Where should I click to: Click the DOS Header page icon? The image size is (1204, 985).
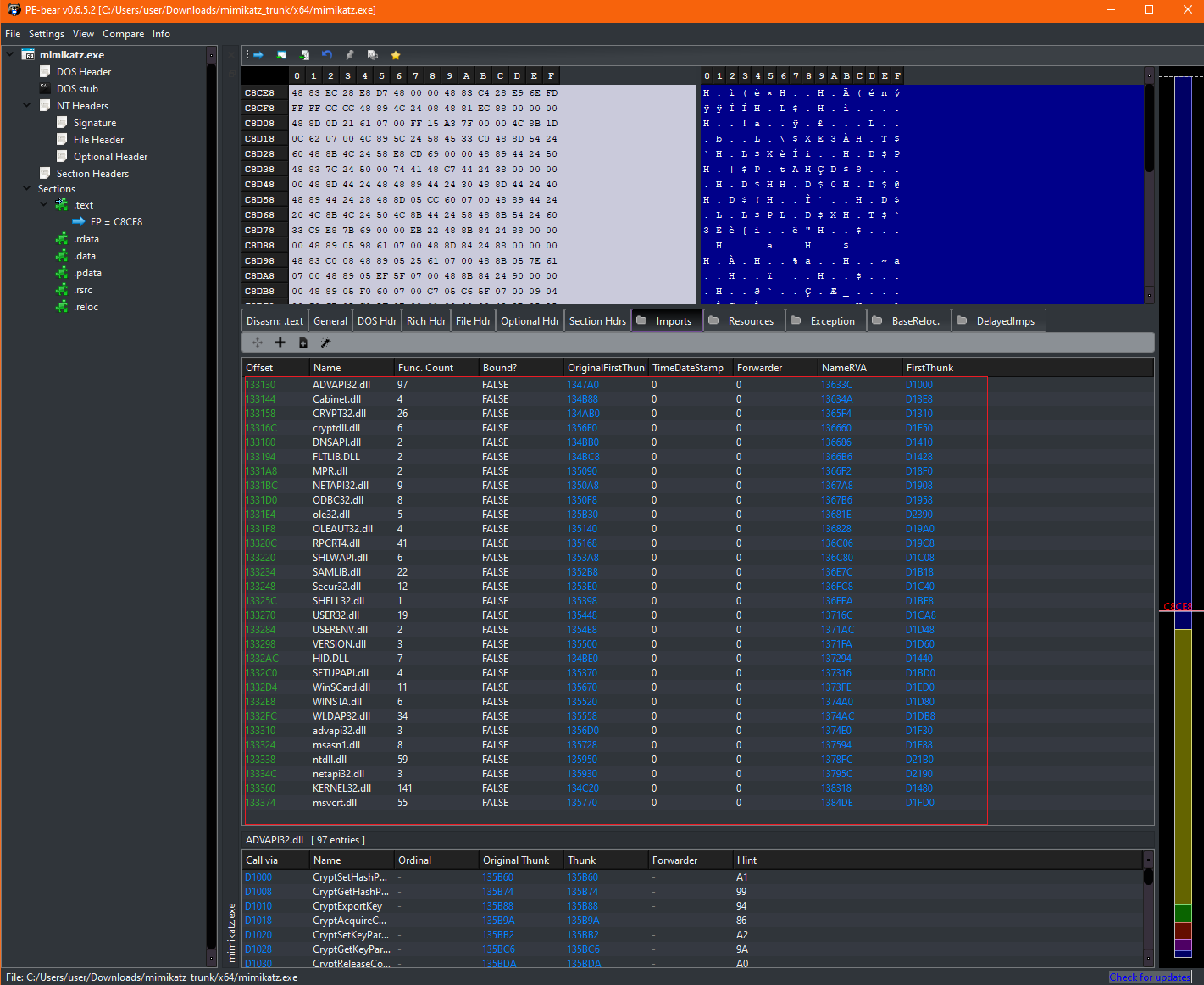coord(45,72)
